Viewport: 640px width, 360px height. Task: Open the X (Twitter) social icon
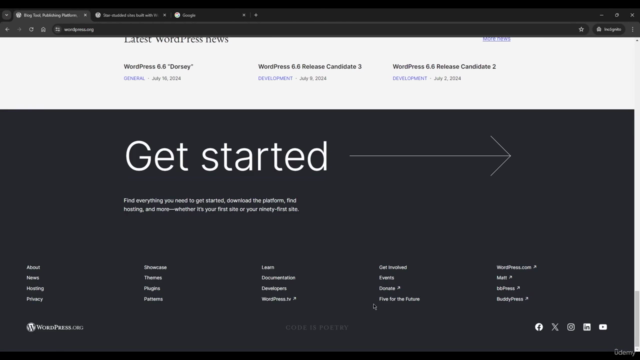555,327
